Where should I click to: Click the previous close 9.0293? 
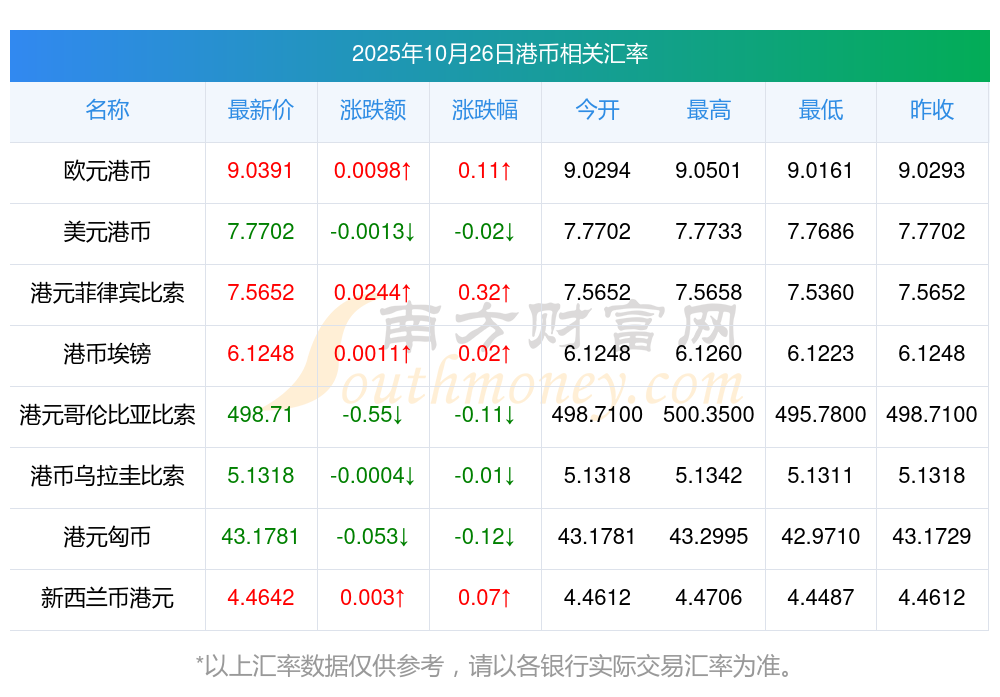coord(932,170)
